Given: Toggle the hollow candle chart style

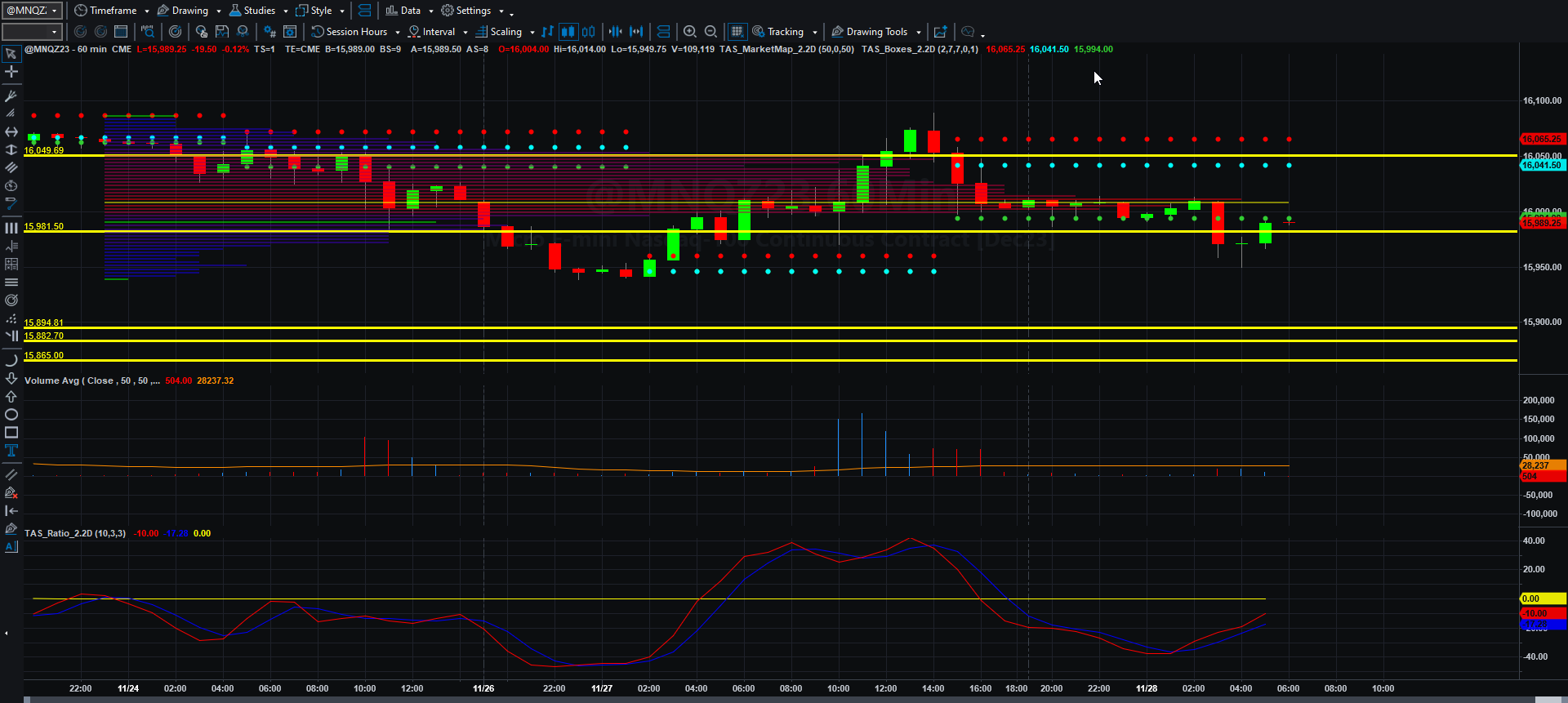Looking at the screenshot, I should tap(589, 32).
